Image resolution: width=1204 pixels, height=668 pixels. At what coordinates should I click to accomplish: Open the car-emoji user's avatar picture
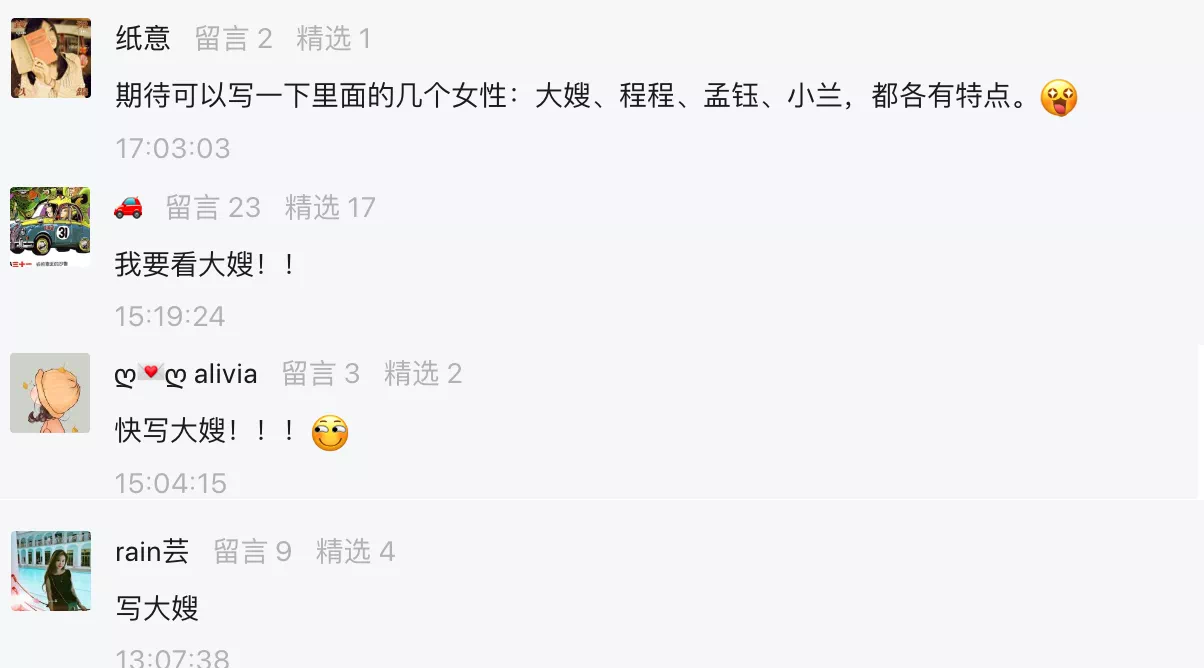click(x=50, y=227)
